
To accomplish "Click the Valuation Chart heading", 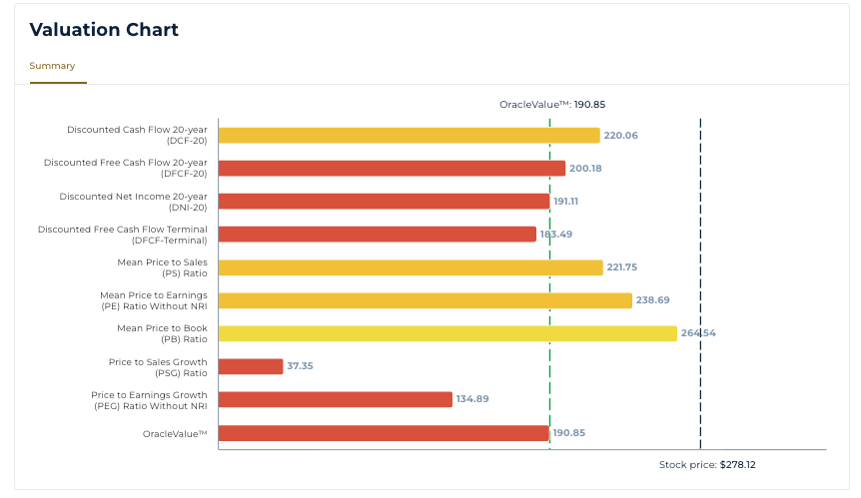I will pyautogui.click(x=104, y=30).
